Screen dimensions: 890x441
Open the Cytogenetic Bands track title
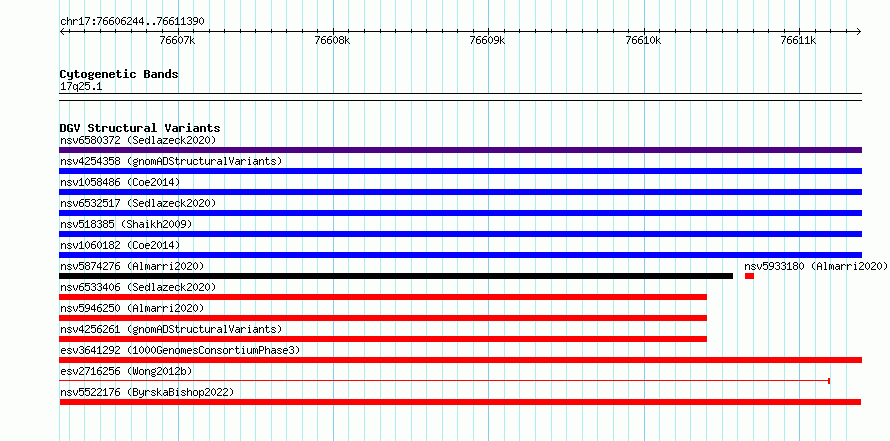(x=119, y=74)
